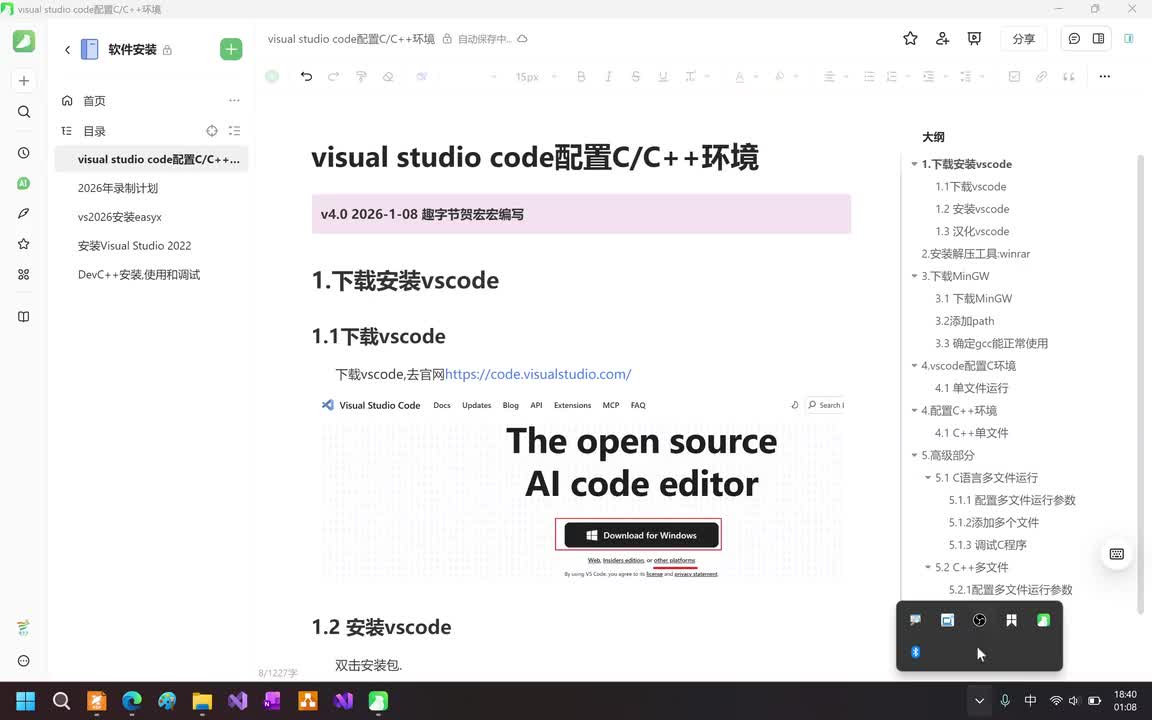The image size is (1152, 720).
Task: Favorite this document with the star icon
Action: 910,39
